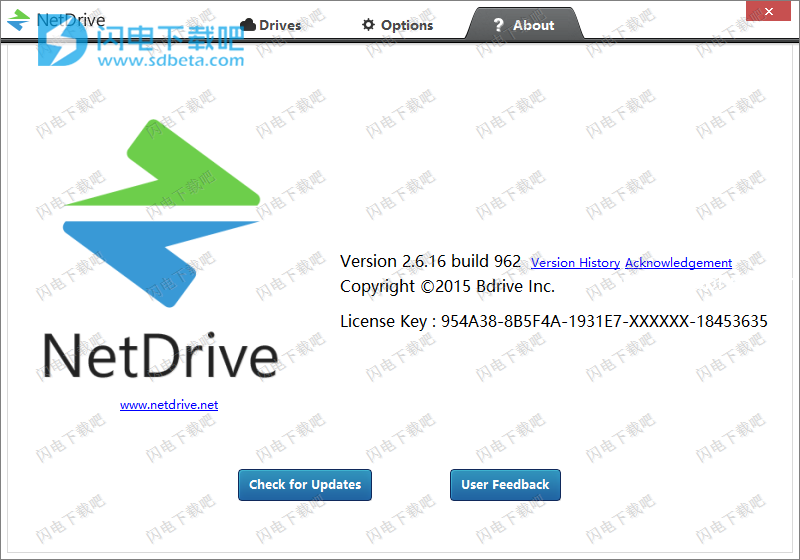Click the Copyright ©2015 Bdrive Inc. text
The image size is (800, 560).
pos(447,286)
